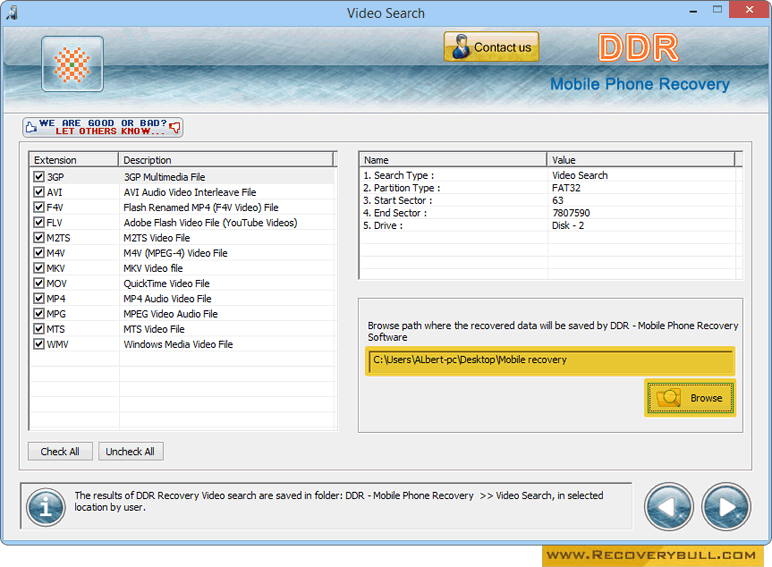Click the orange checkered application logo
Image resolution: width=772 pixels, height=567 pixels.
pyautogui.click(x=72, y=64)
